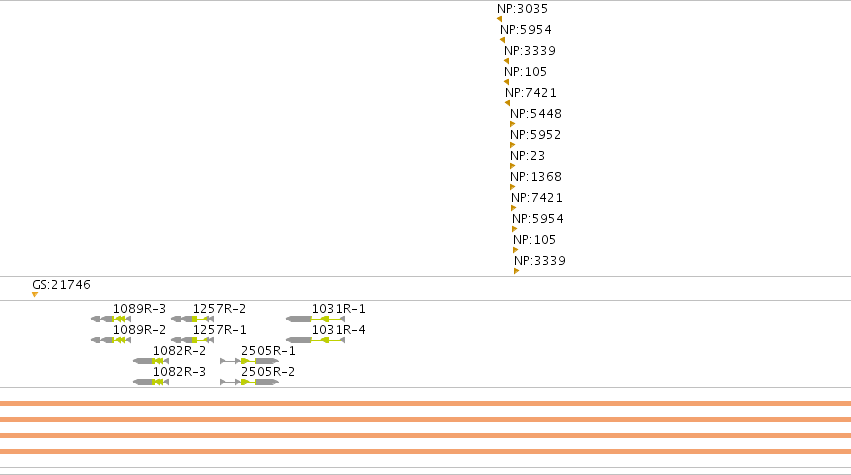Select NP:3339 label above its right-pointing marker
Screen dimensions: 851x475
(540, 261)
